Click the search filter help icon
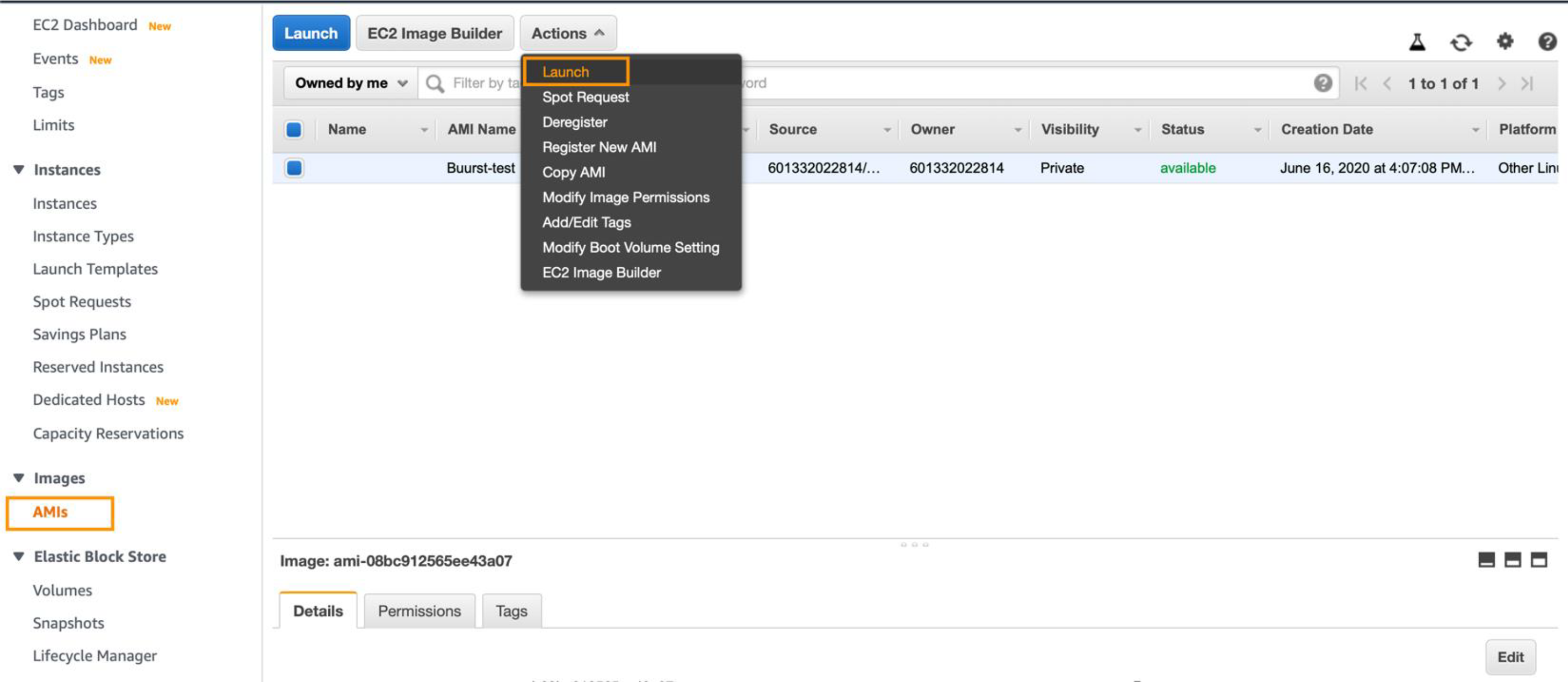 (1323, 83)
